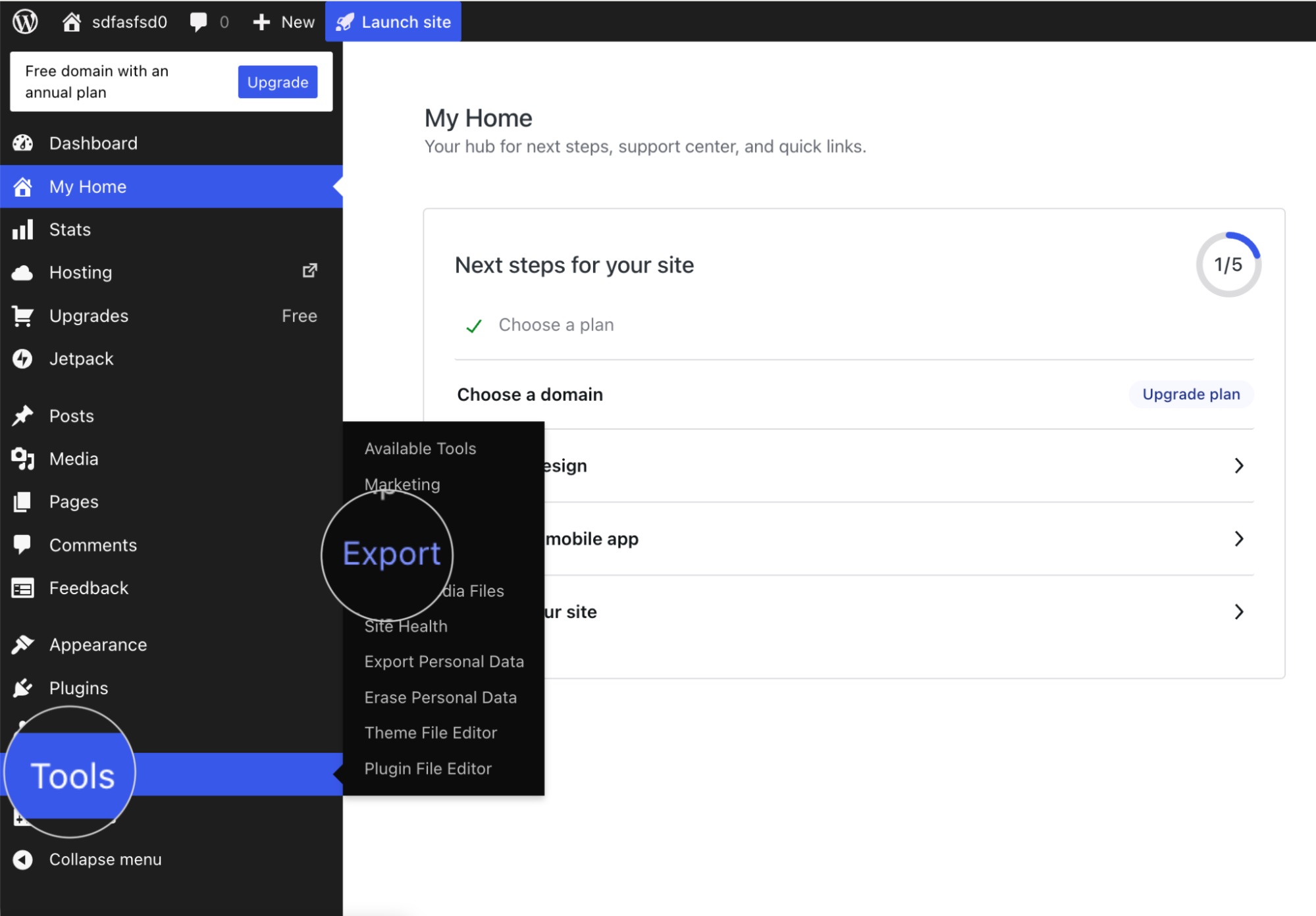Click the Upgrades cart icon

tap(23, 316)
